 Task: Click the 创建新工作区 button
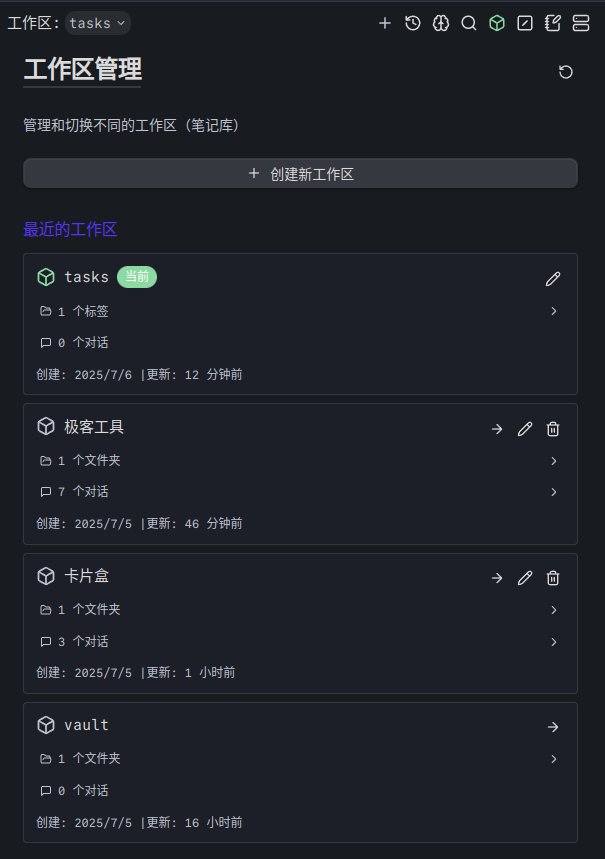pyautogui.click(x=300, y=174)
